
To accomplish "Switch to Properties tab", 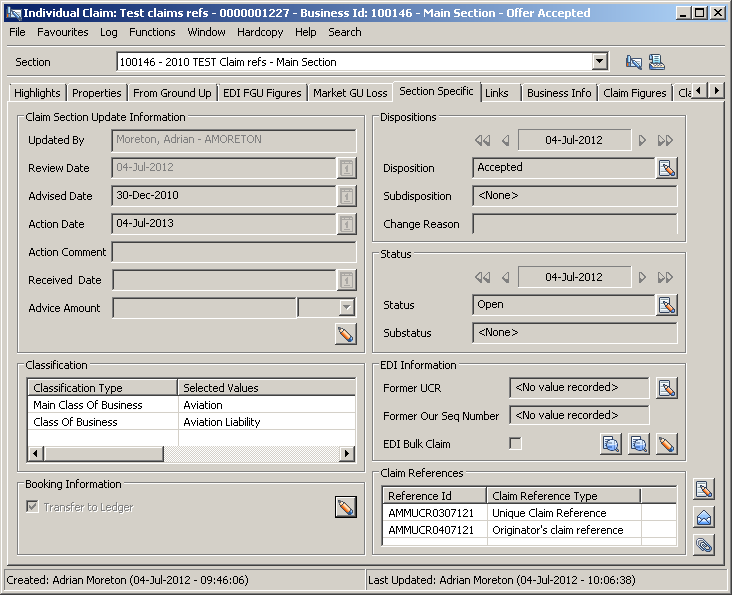I will coord(97,93).
